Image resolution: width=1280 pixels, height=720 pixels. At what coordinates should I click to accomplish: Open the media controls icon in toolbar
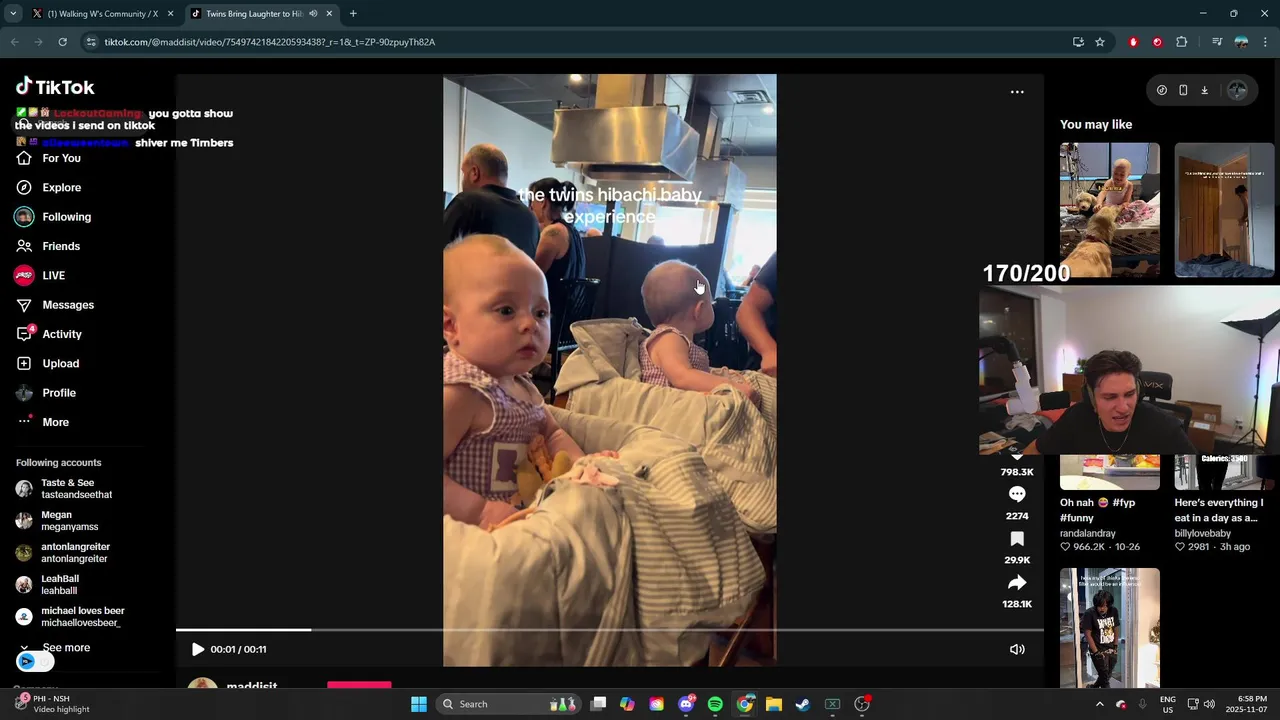pyautogui.click(x=1217, y=42)
